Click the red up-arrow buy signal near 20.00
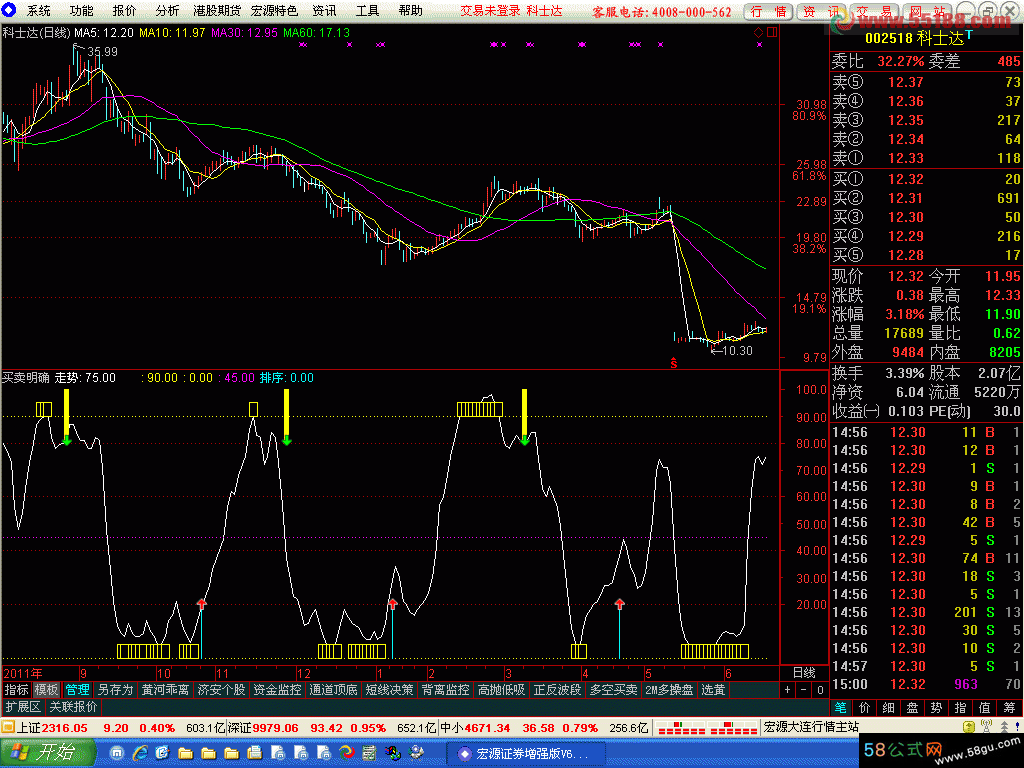 coord(201,604)
